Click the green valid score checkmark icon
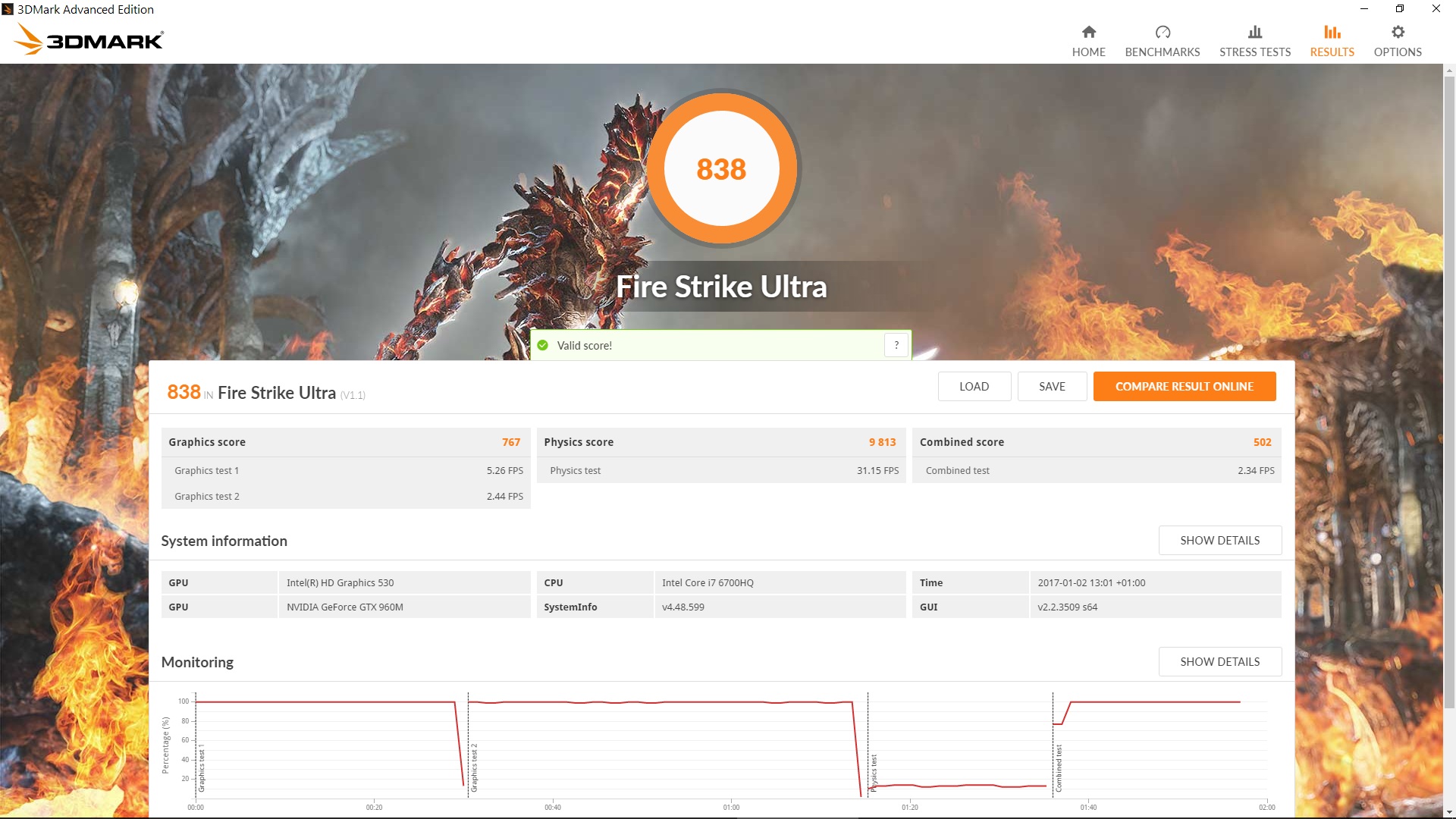Image resolution: width=1456 pixels, height=819 pixels. [543, 345]
